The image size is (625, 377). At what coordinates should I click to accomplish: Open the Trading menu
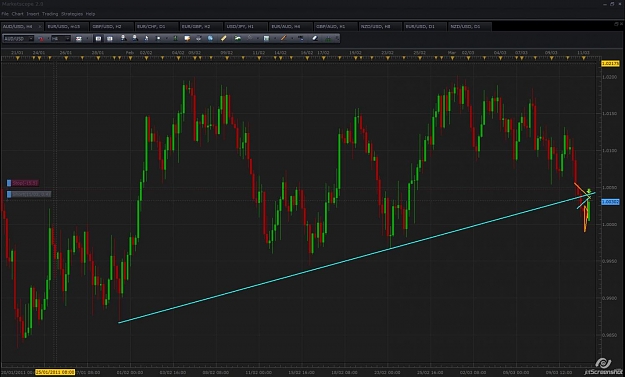coord(50,14)
